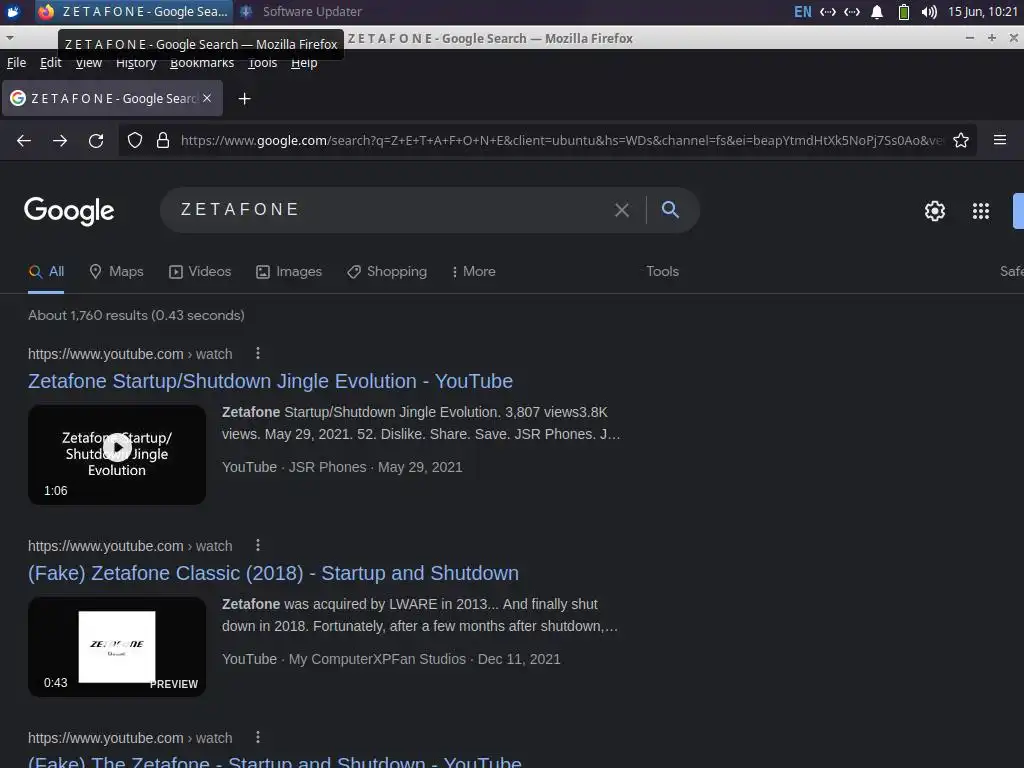Clear the search box with the X icon
This screenshot has height=768, width=1024.
[622, 210]
